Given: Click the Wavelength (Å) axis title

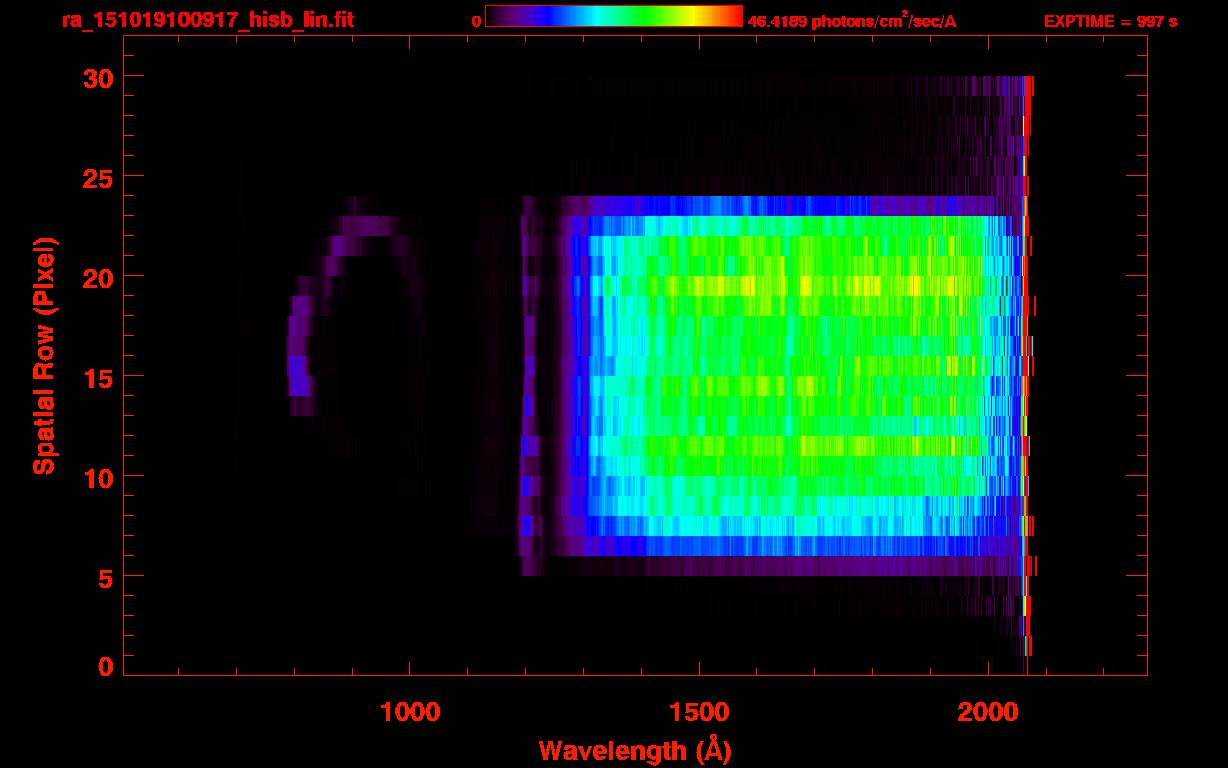Looking at the screenshot, I should pos(635,750).
